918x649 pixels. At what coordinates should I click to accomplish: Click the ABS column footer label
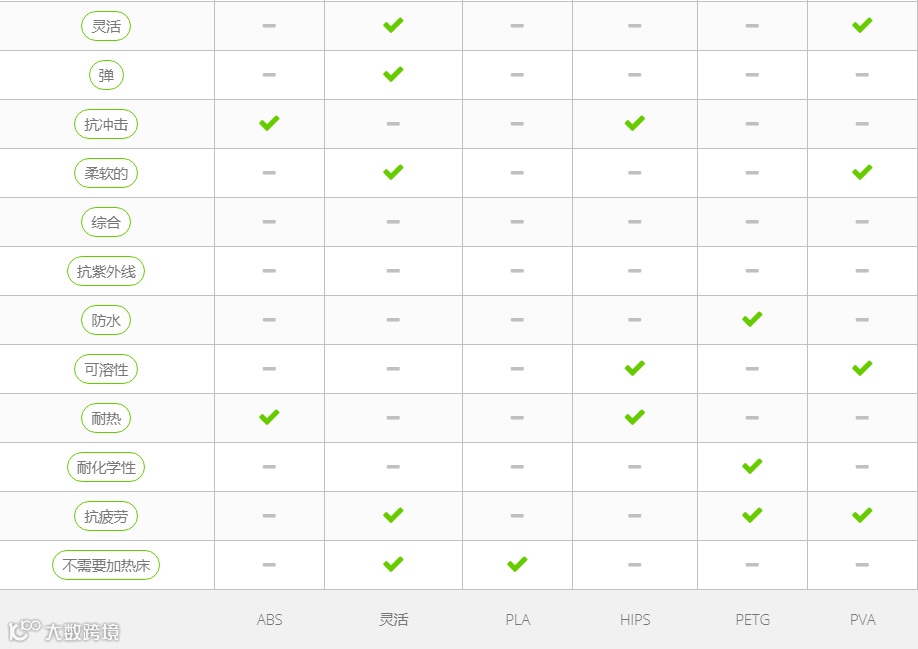pos(269,620)
